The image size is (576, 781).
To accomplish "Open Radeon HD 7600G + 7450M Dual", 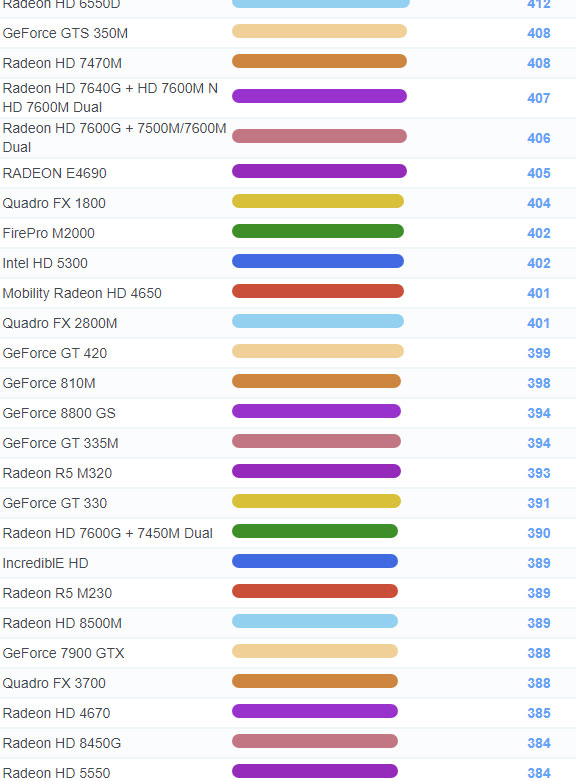I will point(108,533).
